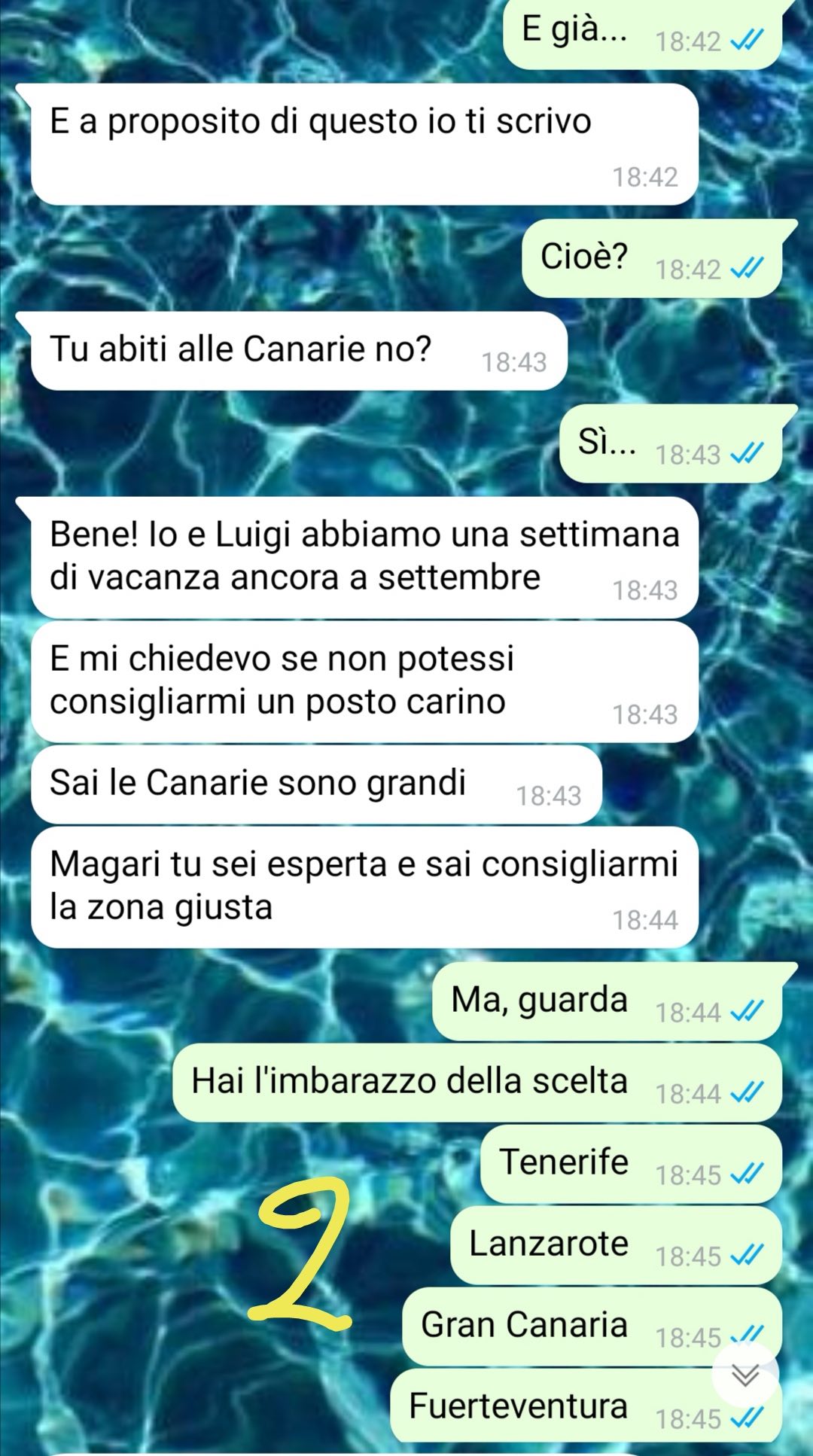
Task: Select the 'Sai le Canarie sono grandi' bubble
Action: point(316,784)
